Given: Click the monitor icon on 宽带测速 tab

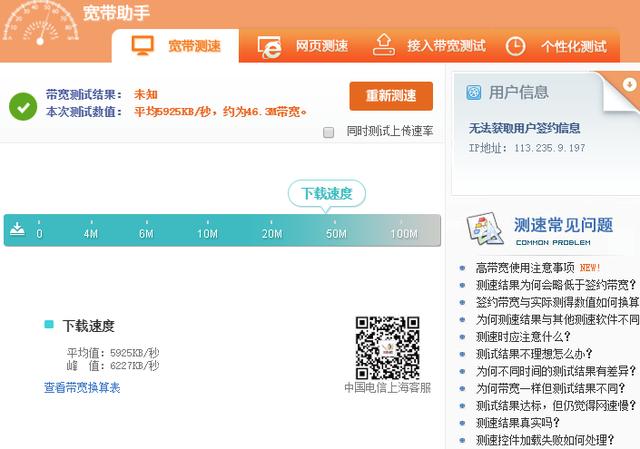Looking at the screenshot, I should 142,45.
